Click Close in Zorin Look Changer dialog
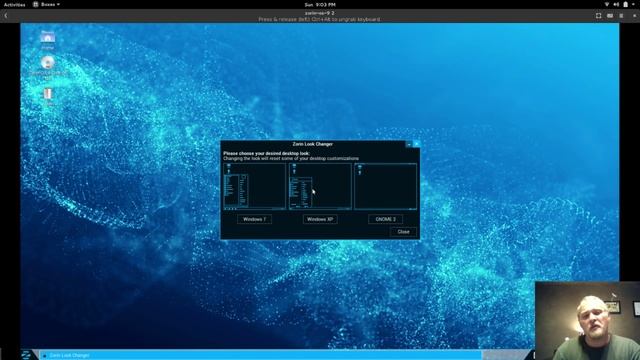The width and height of the screenshot is (640, 360). 403,231
